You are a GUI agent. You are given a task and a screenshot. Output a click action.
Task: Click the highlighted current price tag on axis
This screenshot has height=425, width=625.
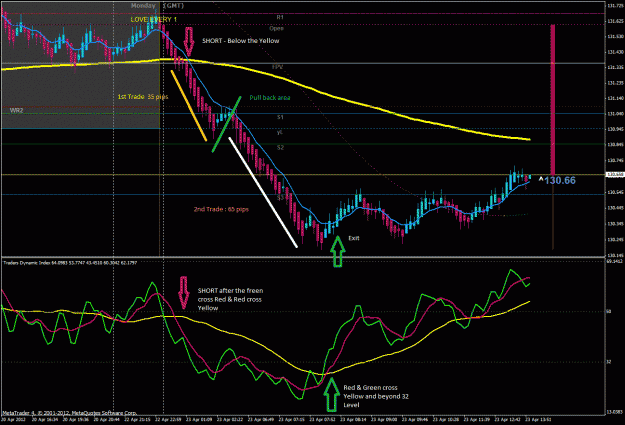615,175
